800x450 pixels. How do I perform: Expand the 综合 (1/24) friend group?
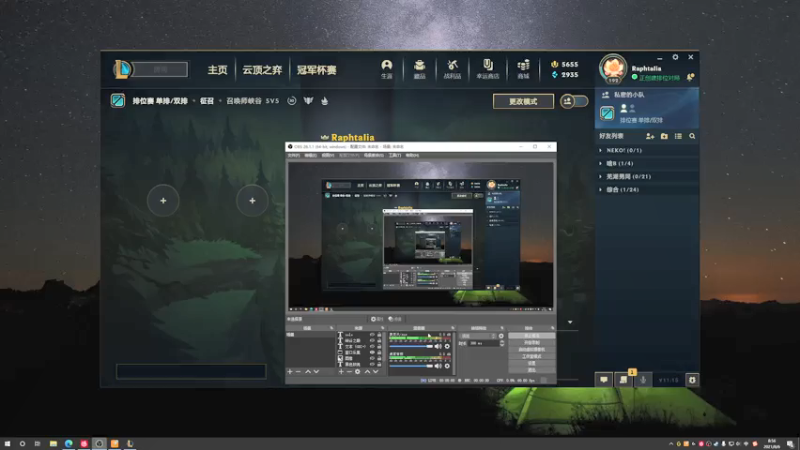click(x=646, y=190)
